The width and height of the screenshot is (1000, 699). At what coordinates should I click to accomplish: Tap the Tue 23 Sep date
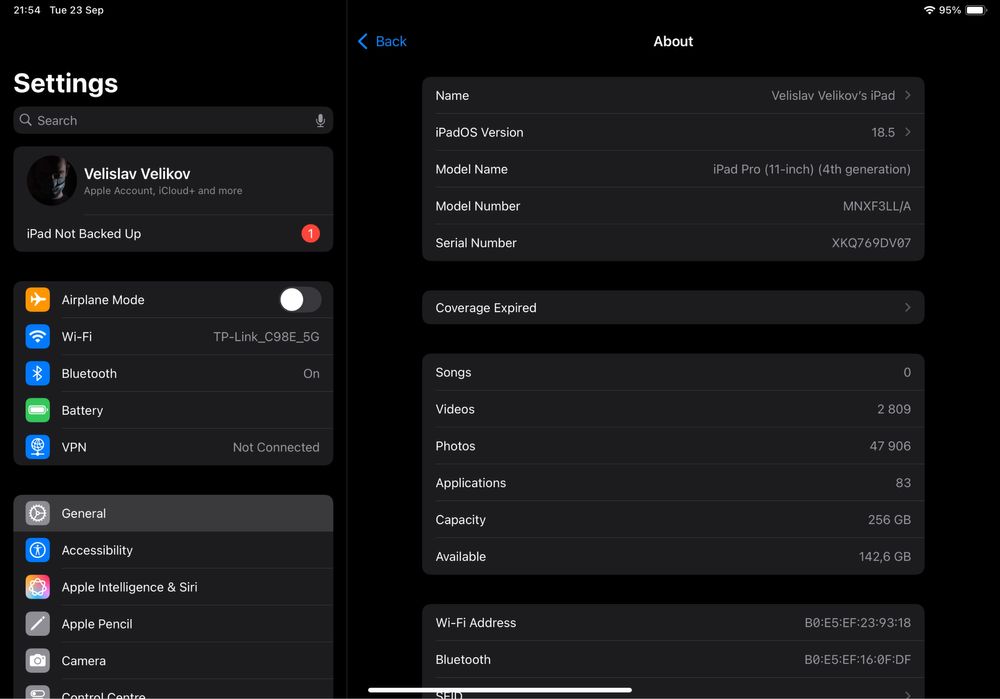tap(77, 10)
